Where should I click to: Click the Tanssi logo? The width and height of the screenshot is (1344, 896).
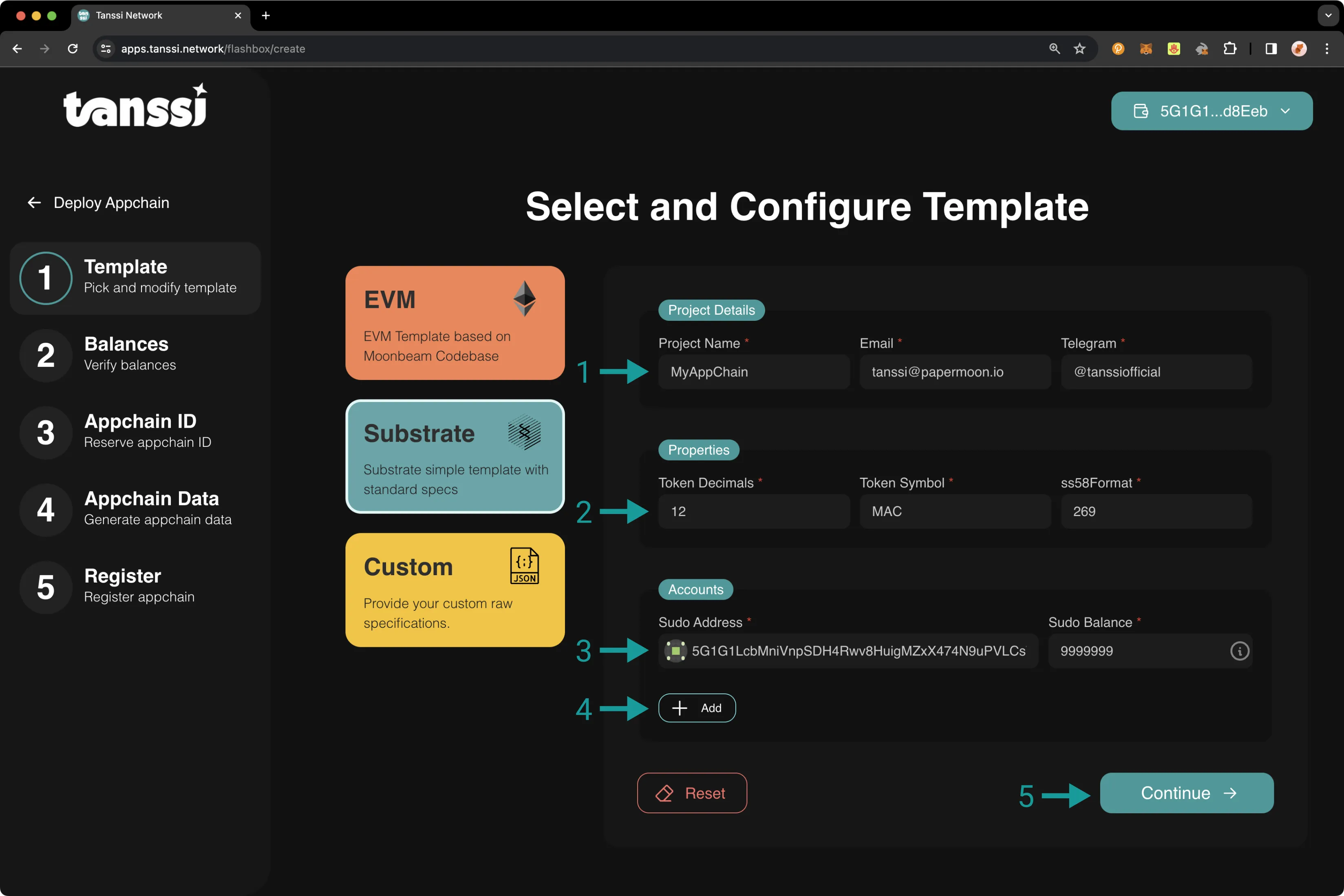[x=135, y=106]
